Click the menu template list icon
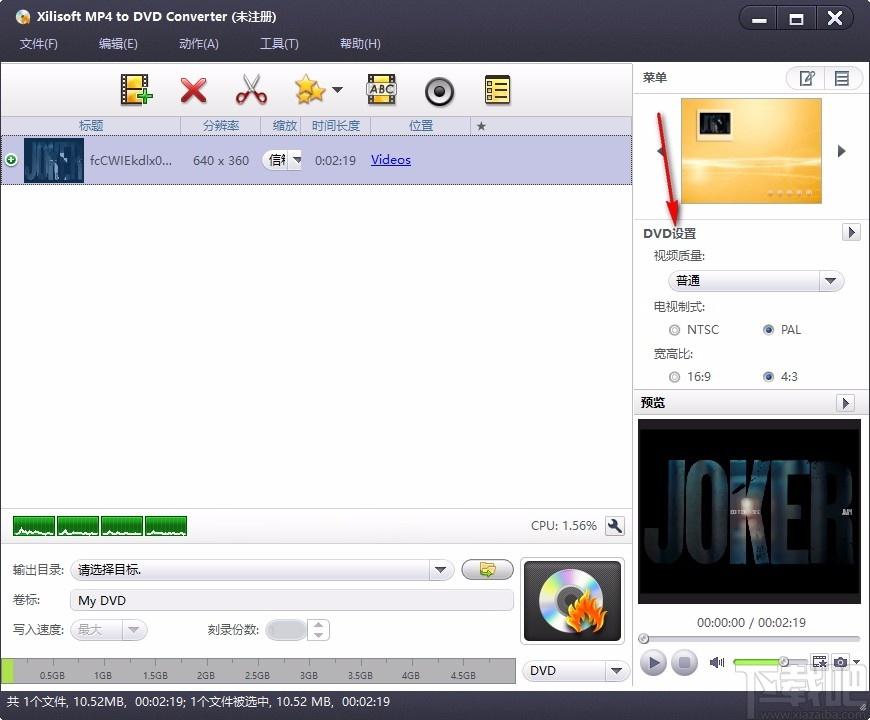Screen dimensions: 870x720 842,78
